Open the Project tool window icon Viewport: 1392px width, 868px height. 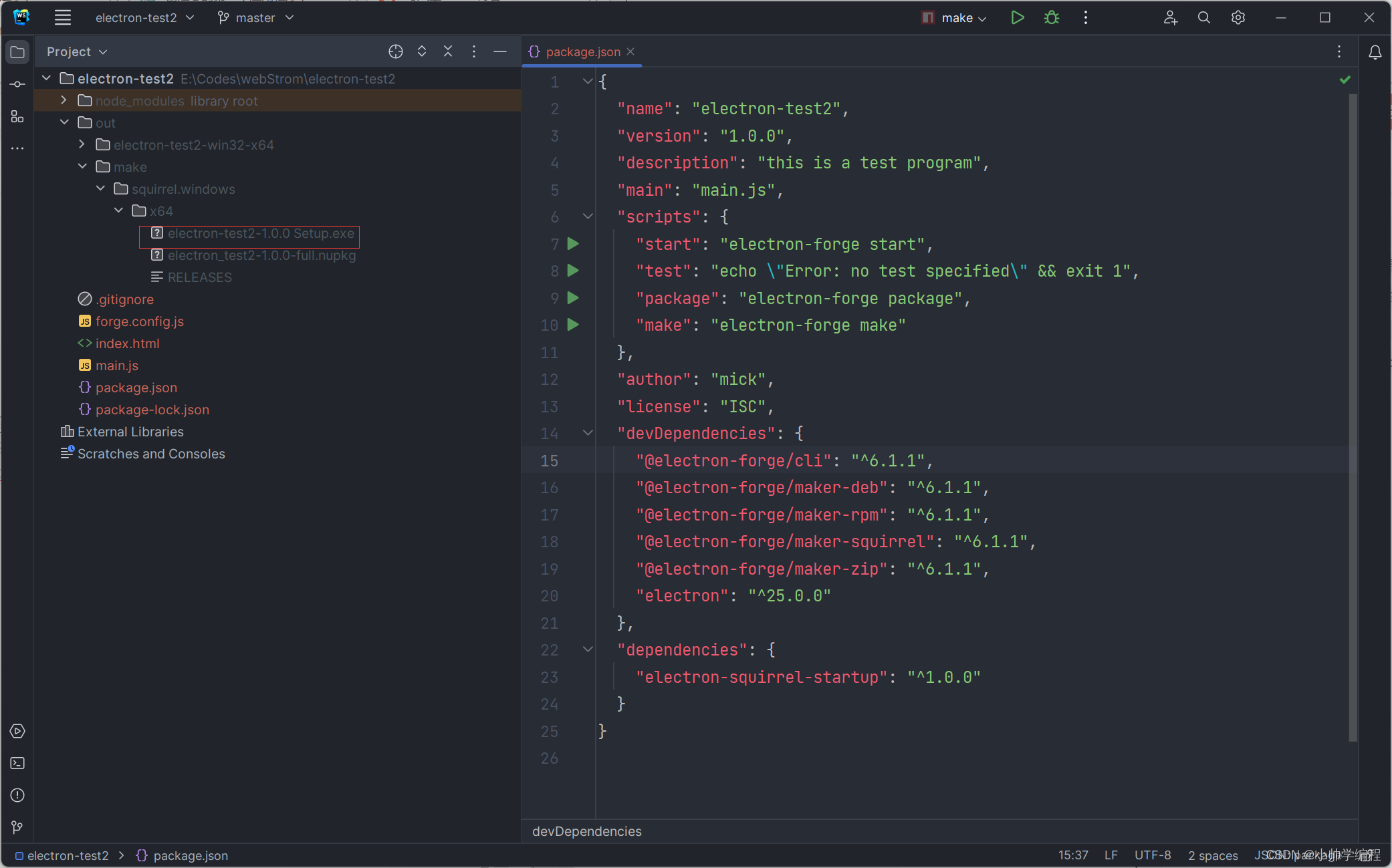click(x=18, y=52)
